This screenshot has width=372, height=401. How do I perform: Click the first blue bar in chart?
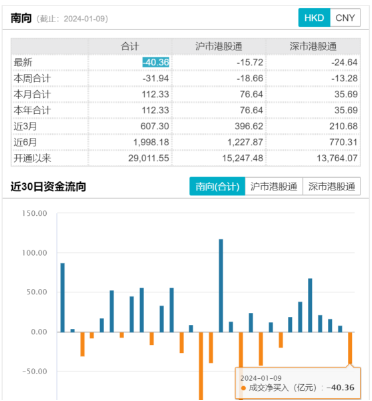coord(62,298)
